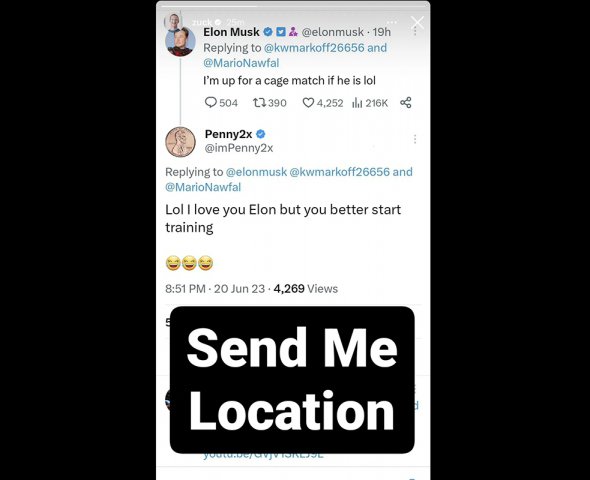This screenshot has width=590, height=480.
Task: Click the Elon Musk display name
Action: [231, 32]
